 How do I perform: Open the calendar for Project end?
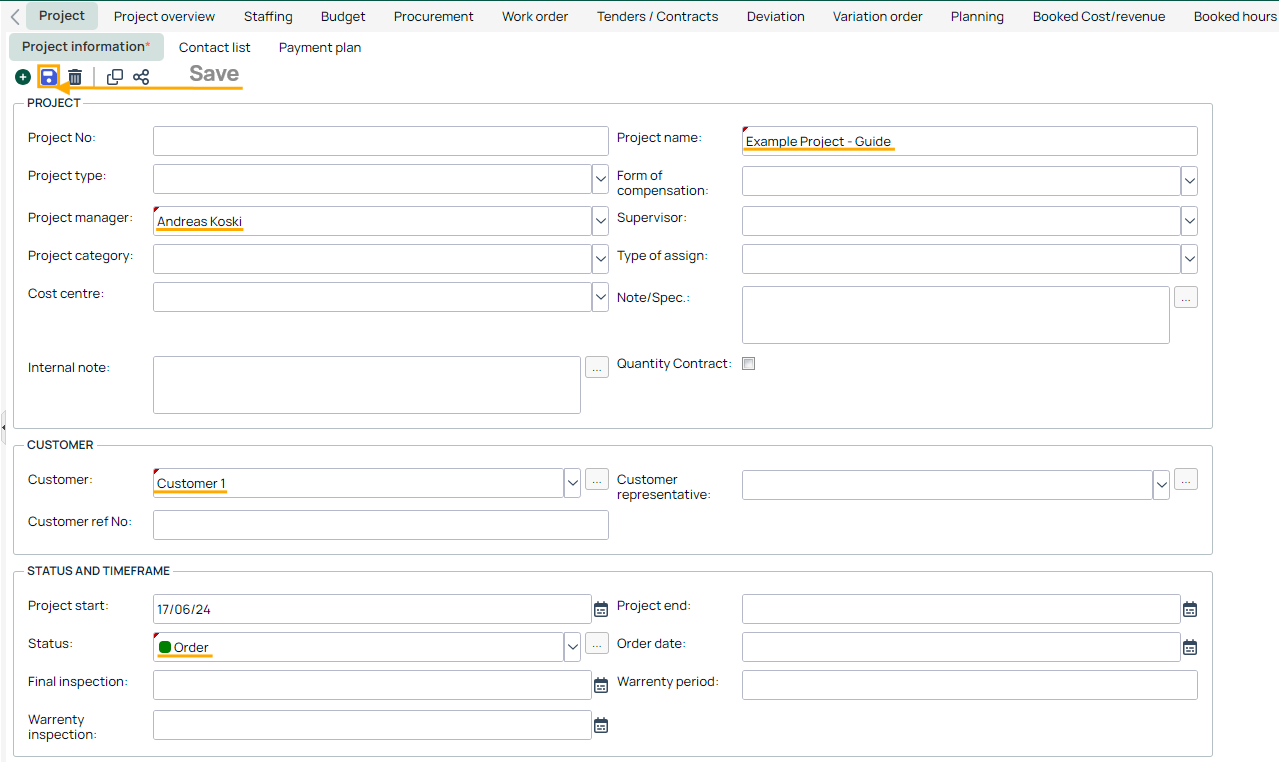click(x=1190, y=609)
